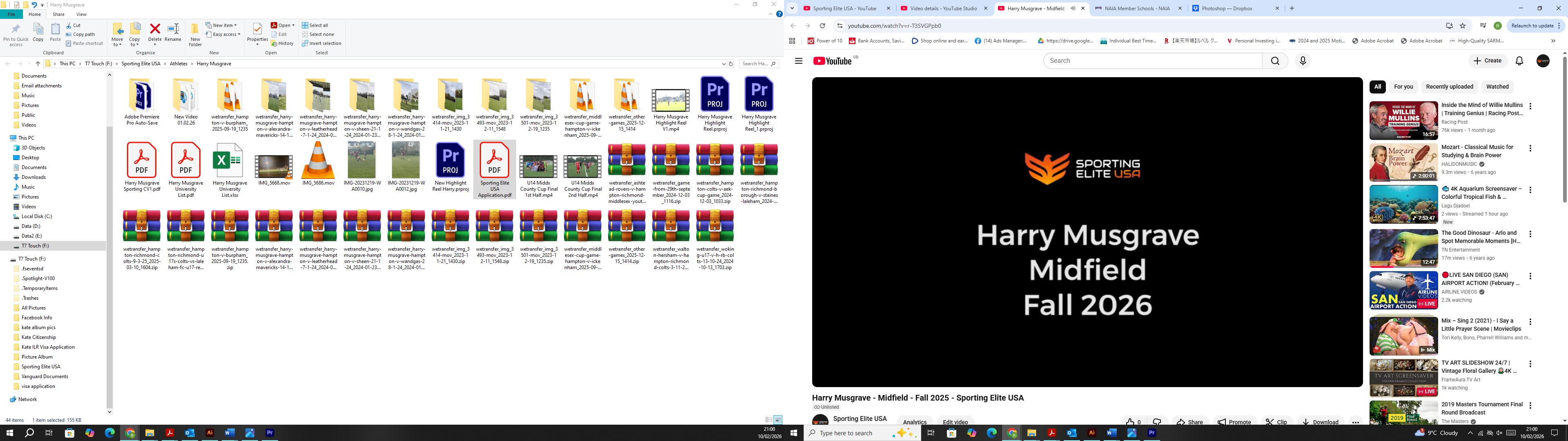Click the Explorer help question mark icon
This screenshot has height=441, width=1568.
(779, 14)
